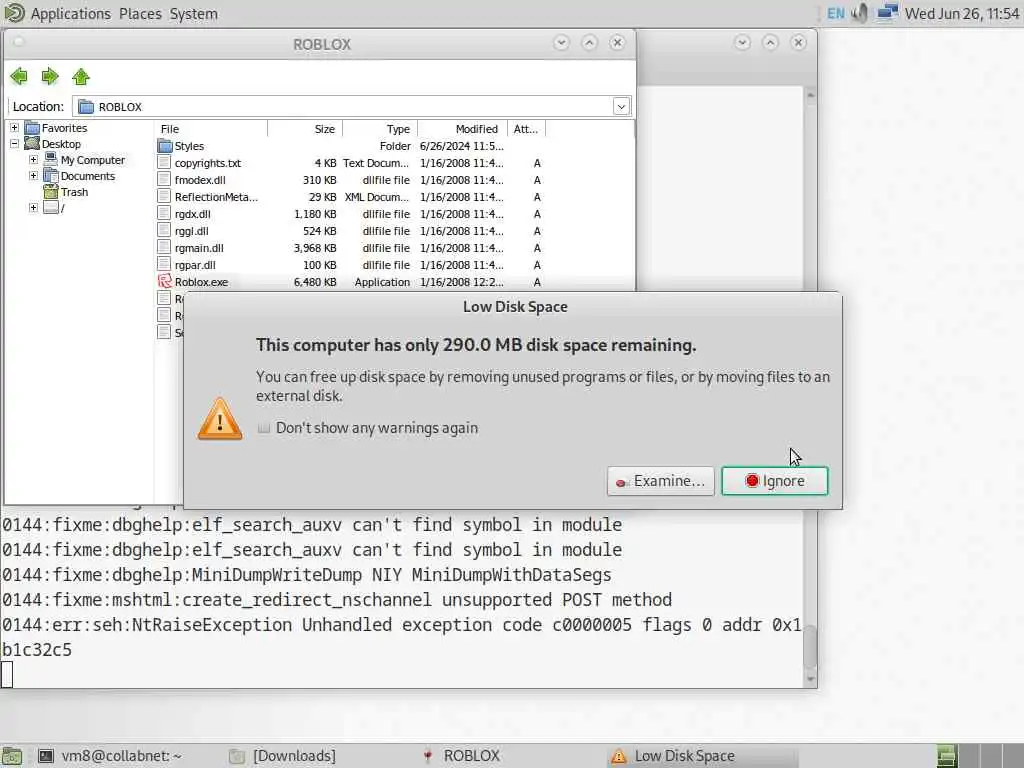Select Favorites folder icon in tree
1024x768 pixels.
pos(32,127)
